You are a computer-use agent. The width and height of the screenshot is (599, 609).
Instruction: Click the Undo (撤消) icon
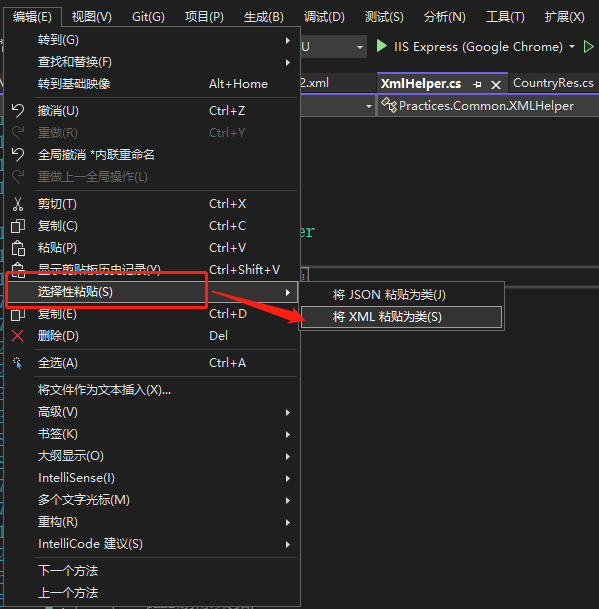[18, 111]
